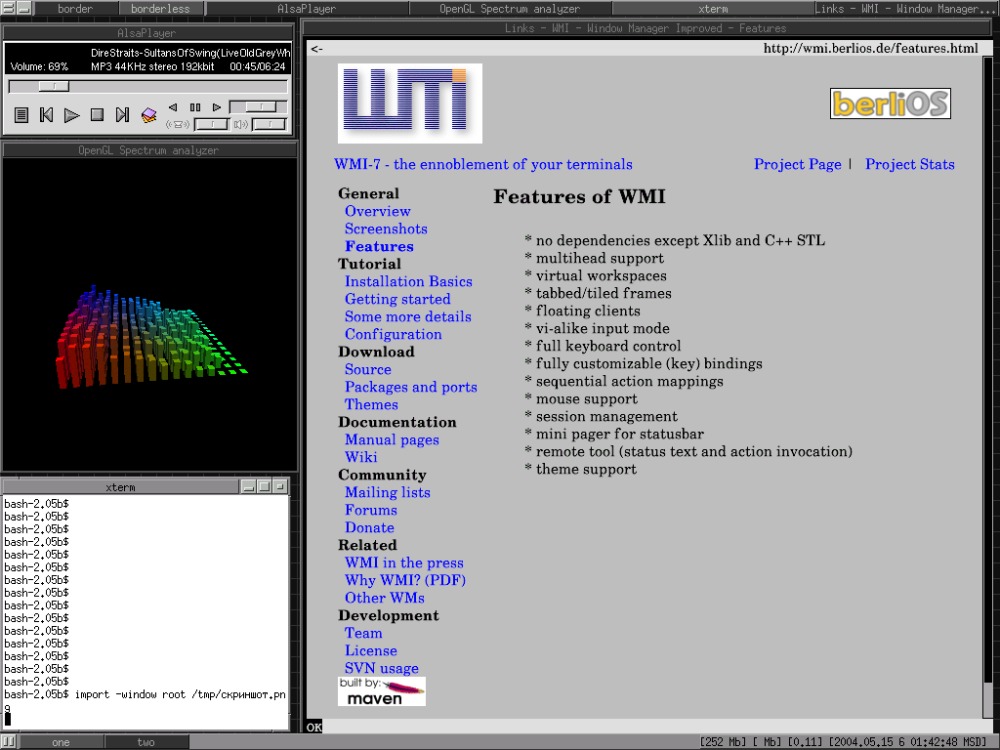Viewport: 1000px width, 750px height.
Task: Open Why WMI? (PDF) link
Action: coord(405,580)
